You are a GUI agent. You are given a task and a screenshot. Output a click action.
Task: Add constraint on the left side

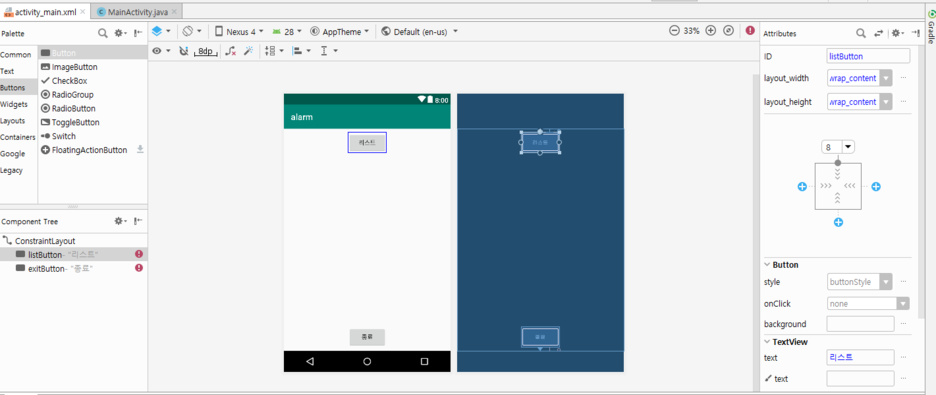click(802, 187)
